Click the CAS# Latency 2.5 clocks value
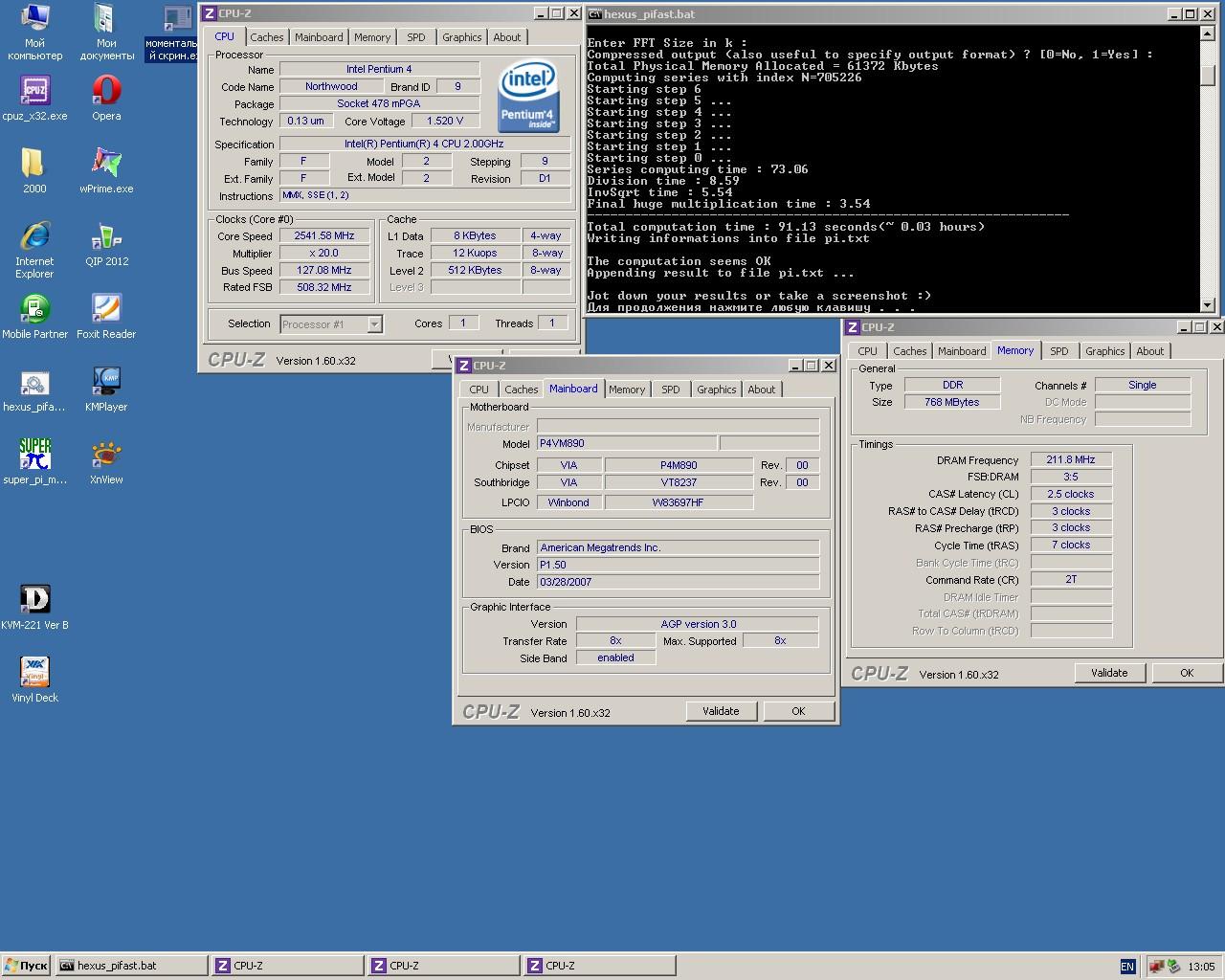This screenshot has width=1225, height=980. pos(1071,494)
